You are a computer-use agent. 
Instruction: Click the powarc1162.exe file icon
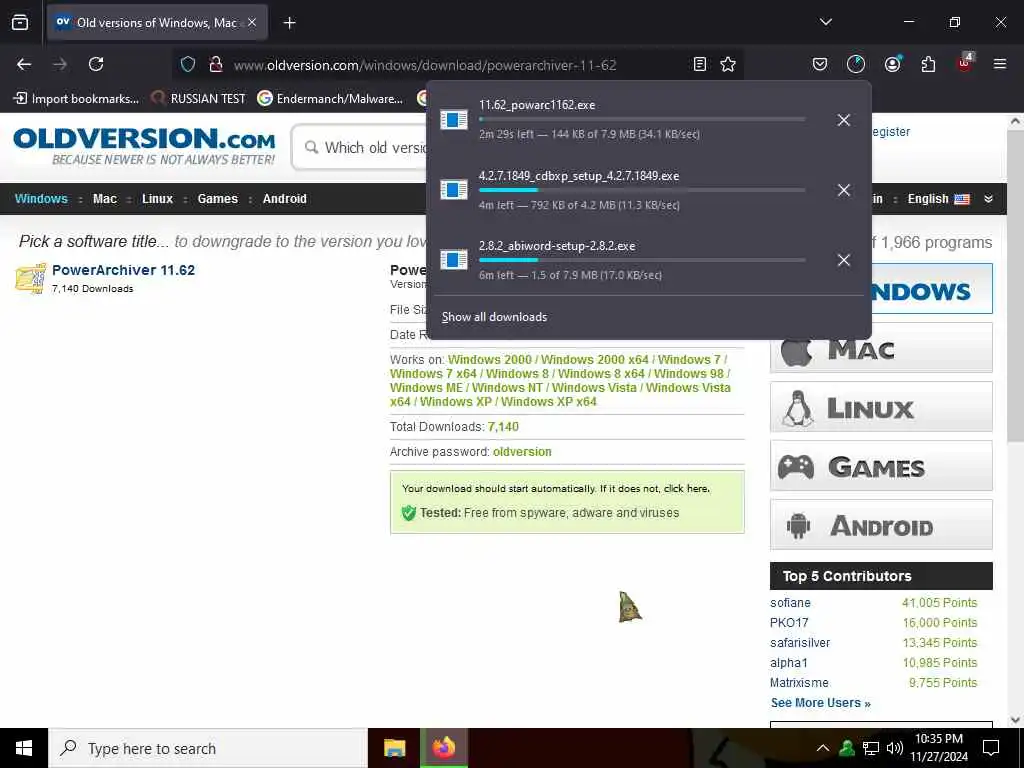click(x=454, y=120)
